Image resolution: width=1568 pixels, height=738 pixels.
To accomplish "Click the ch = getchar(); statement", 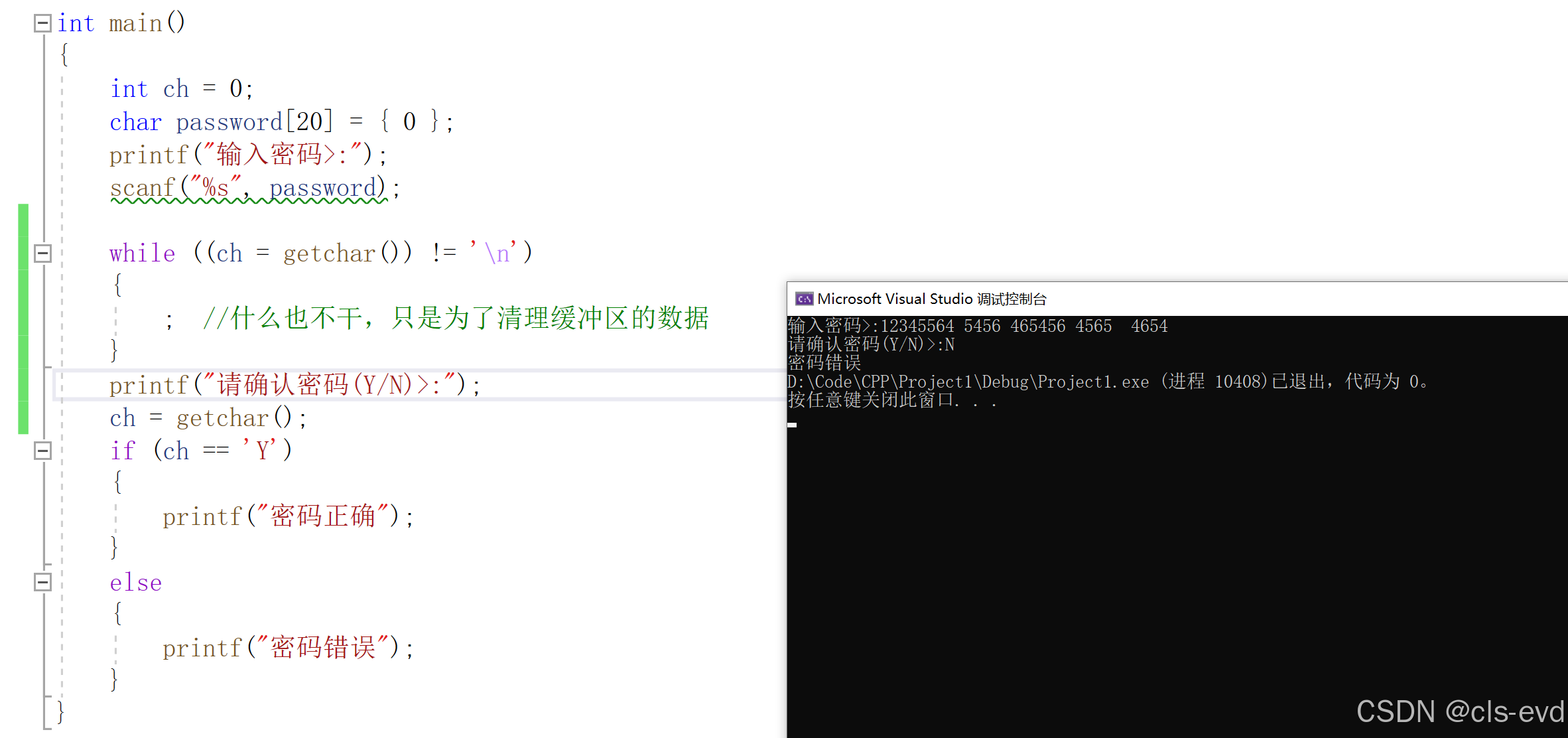I will click(x=208, y=418).
